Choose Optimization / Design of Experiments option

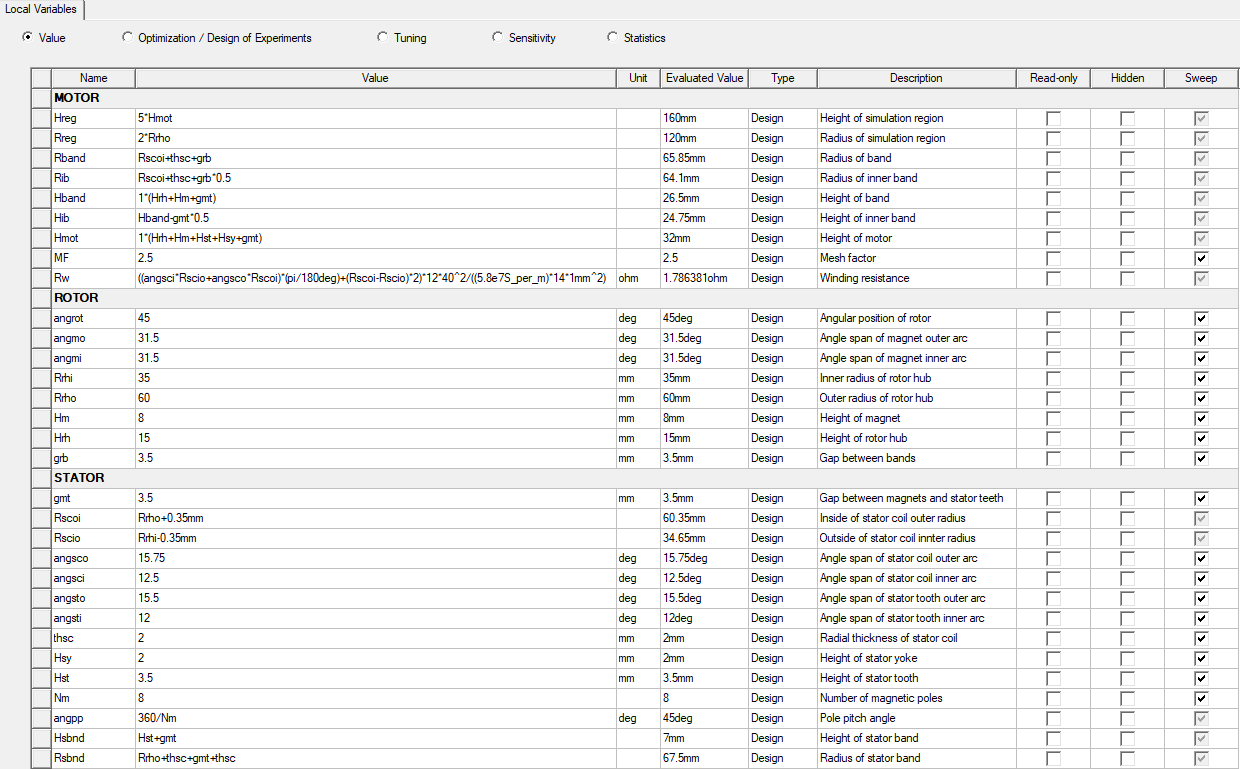click(127, 38)
